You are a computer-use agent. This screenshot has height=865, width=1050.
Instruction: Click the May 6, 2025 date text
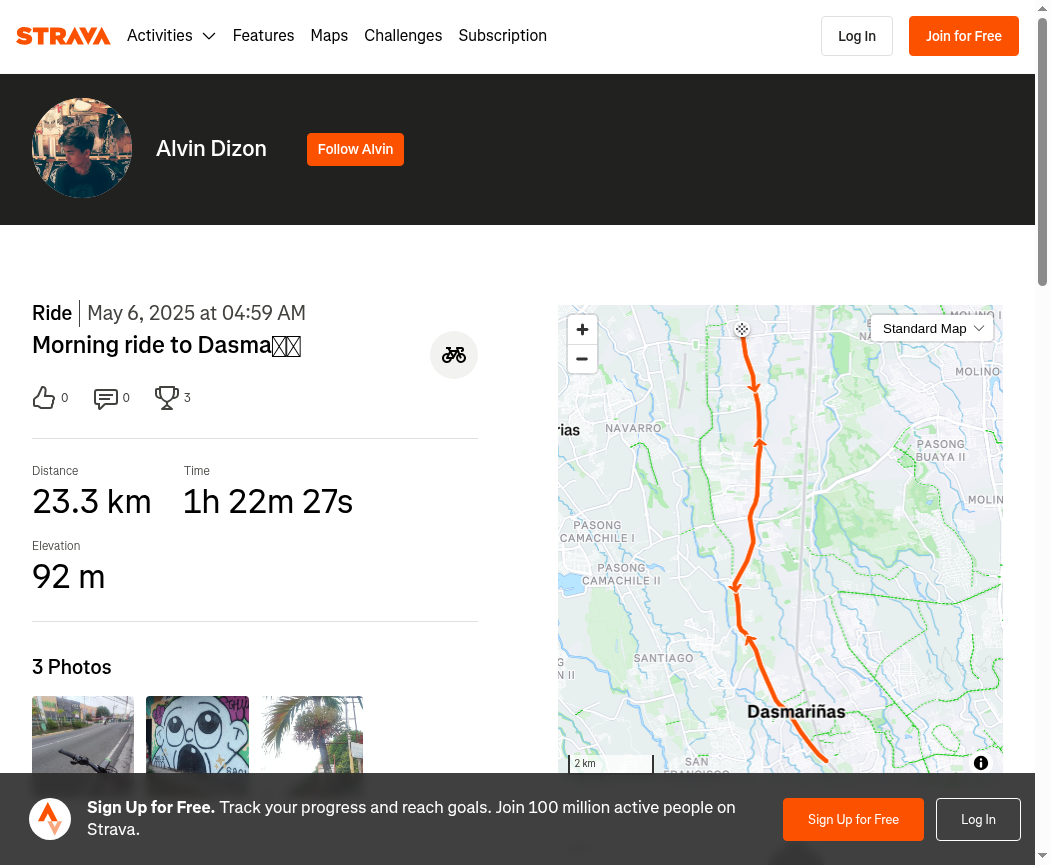click(x=196, y=313)
